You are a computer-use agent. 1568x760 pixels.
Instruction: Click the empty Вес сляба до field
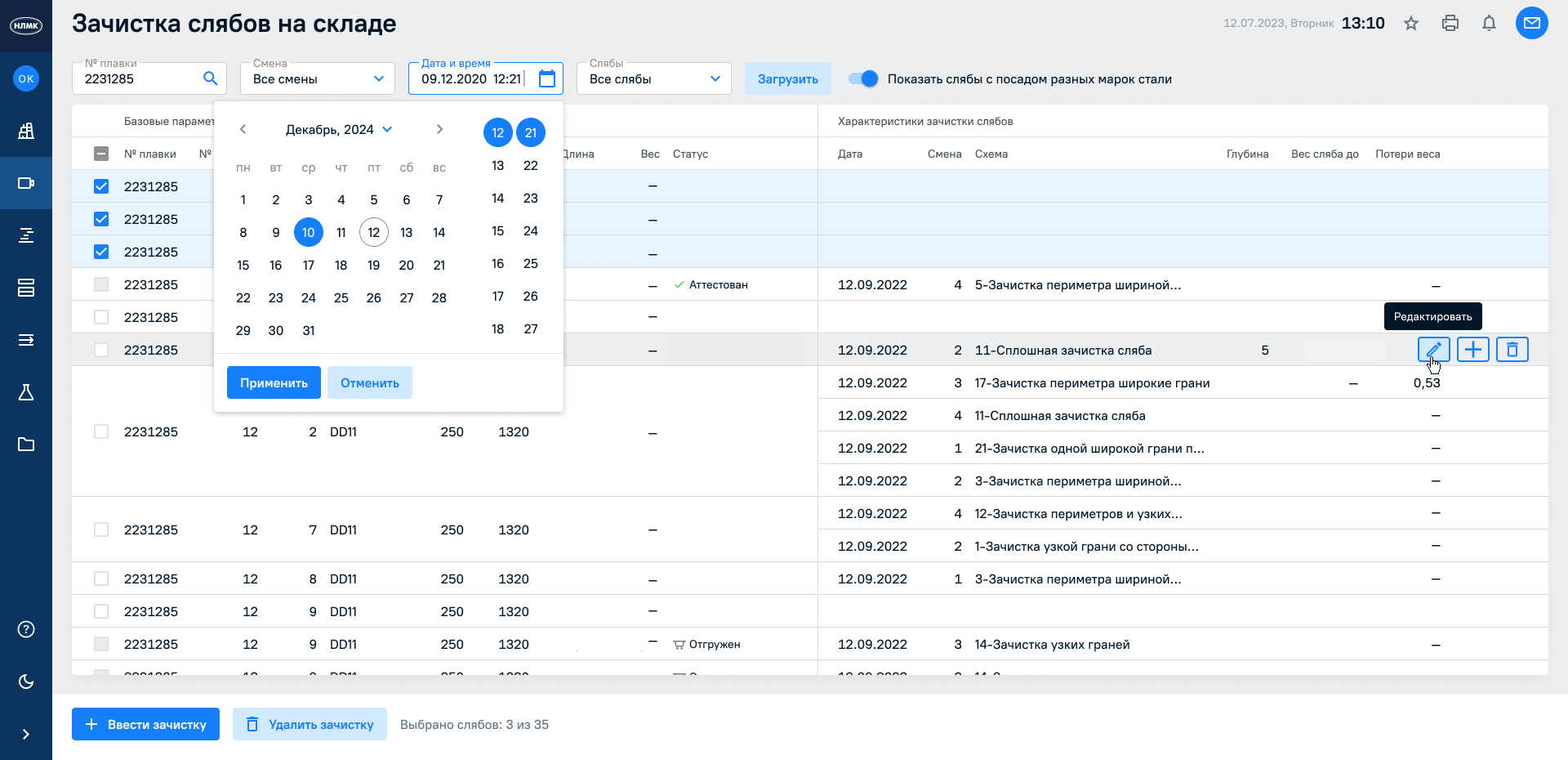pos(1344,350)
